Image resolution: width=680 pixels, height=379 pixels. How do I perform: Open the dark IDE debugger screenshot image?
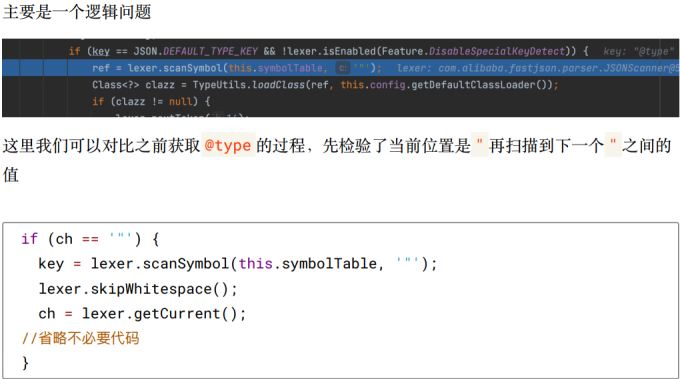coord(340,78)
